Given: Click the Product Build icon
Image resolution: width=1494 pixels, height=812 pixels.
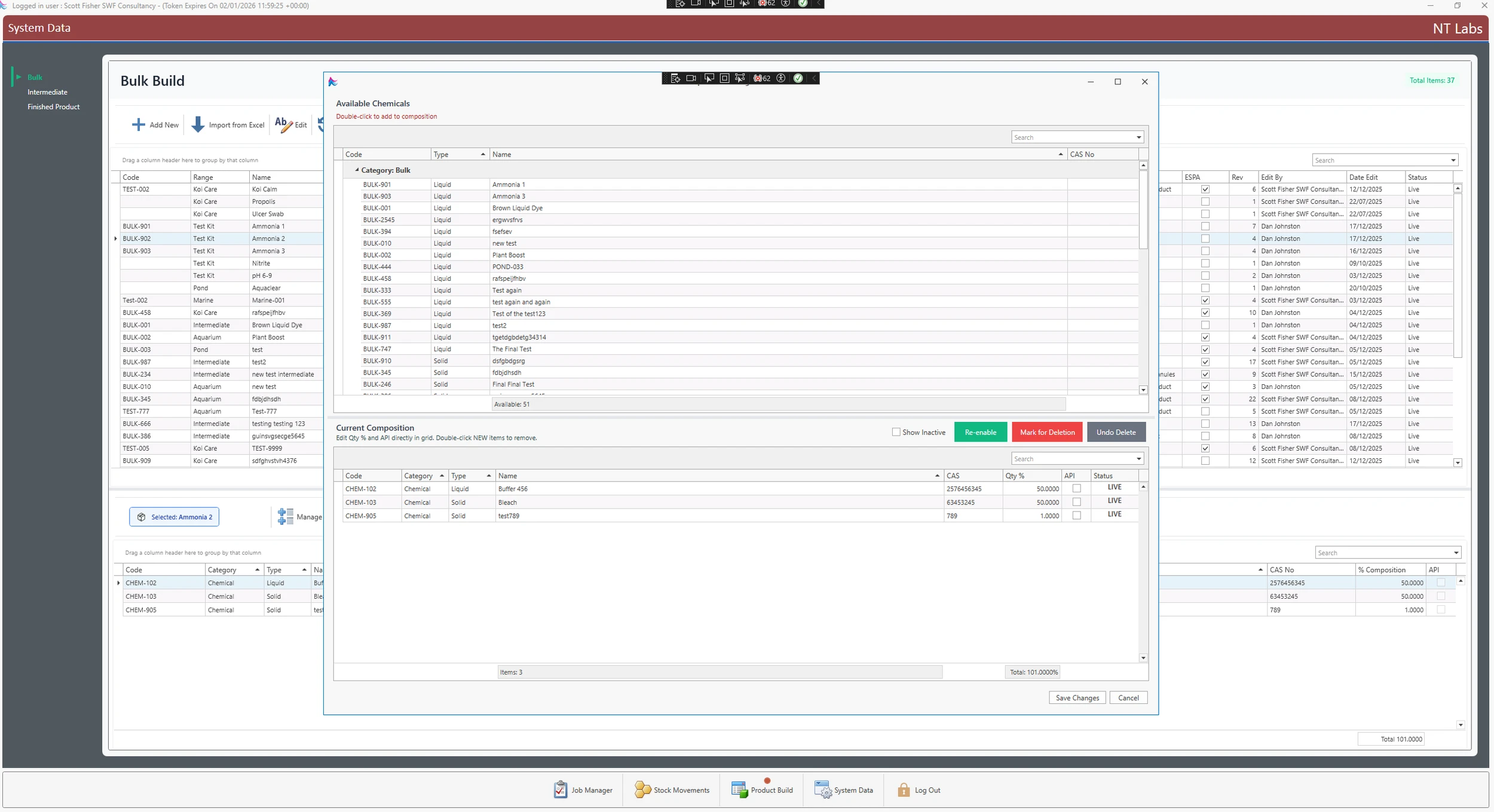Looking at the screenshot, I should pyautogui.click(x=739, y=790).
